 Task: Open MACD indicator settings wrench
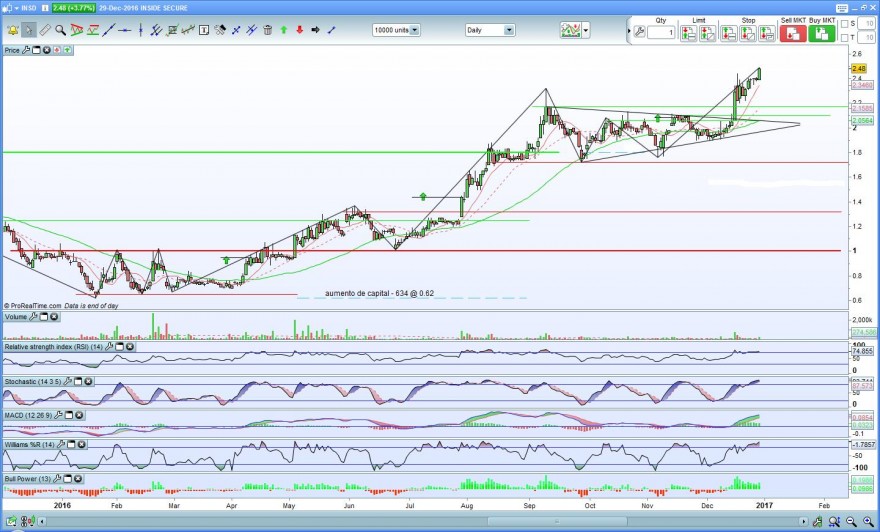[58, 415]
